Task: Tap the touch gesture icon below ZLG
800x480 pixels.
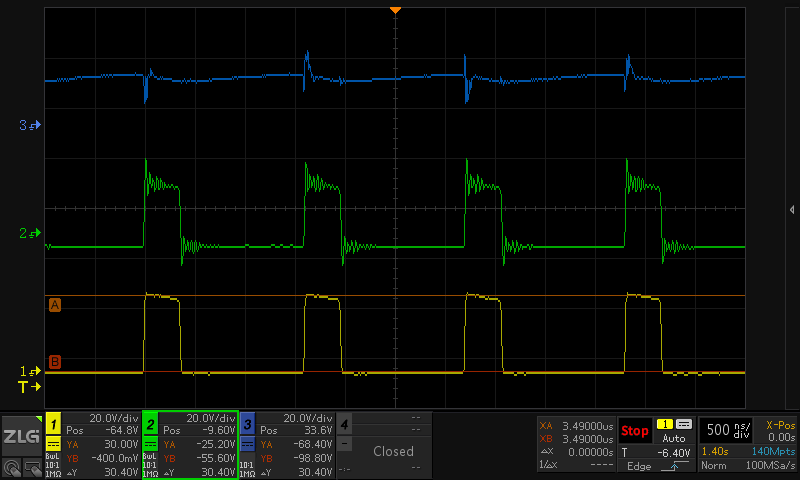Action: point(11,468)
